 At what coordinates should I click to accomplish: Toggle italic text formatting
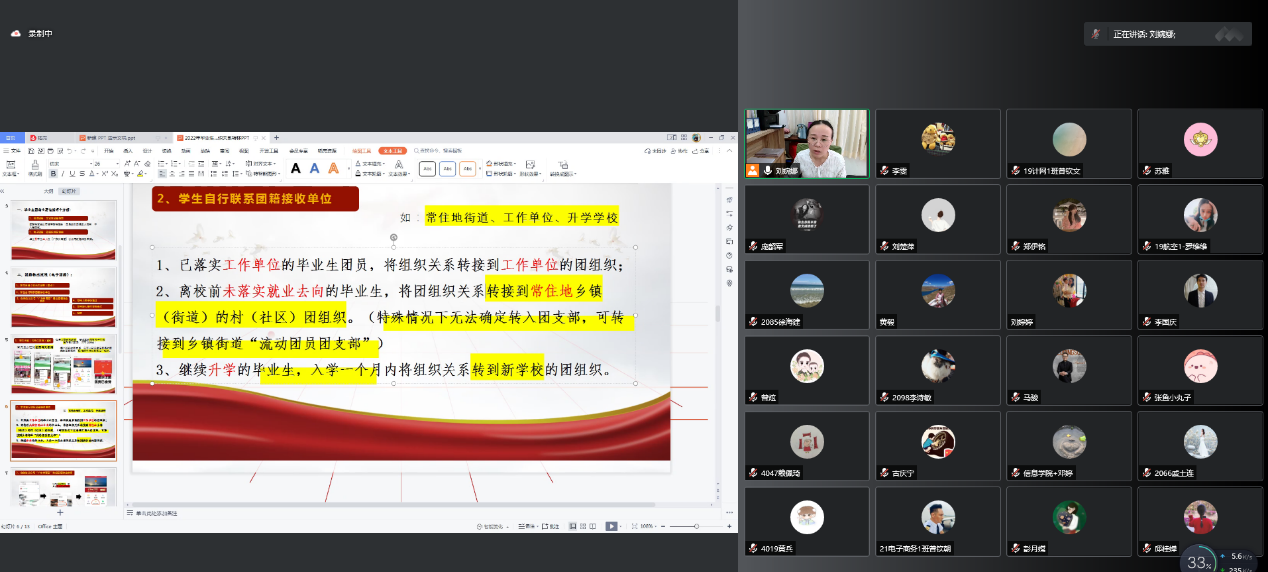tap(62, 173)
